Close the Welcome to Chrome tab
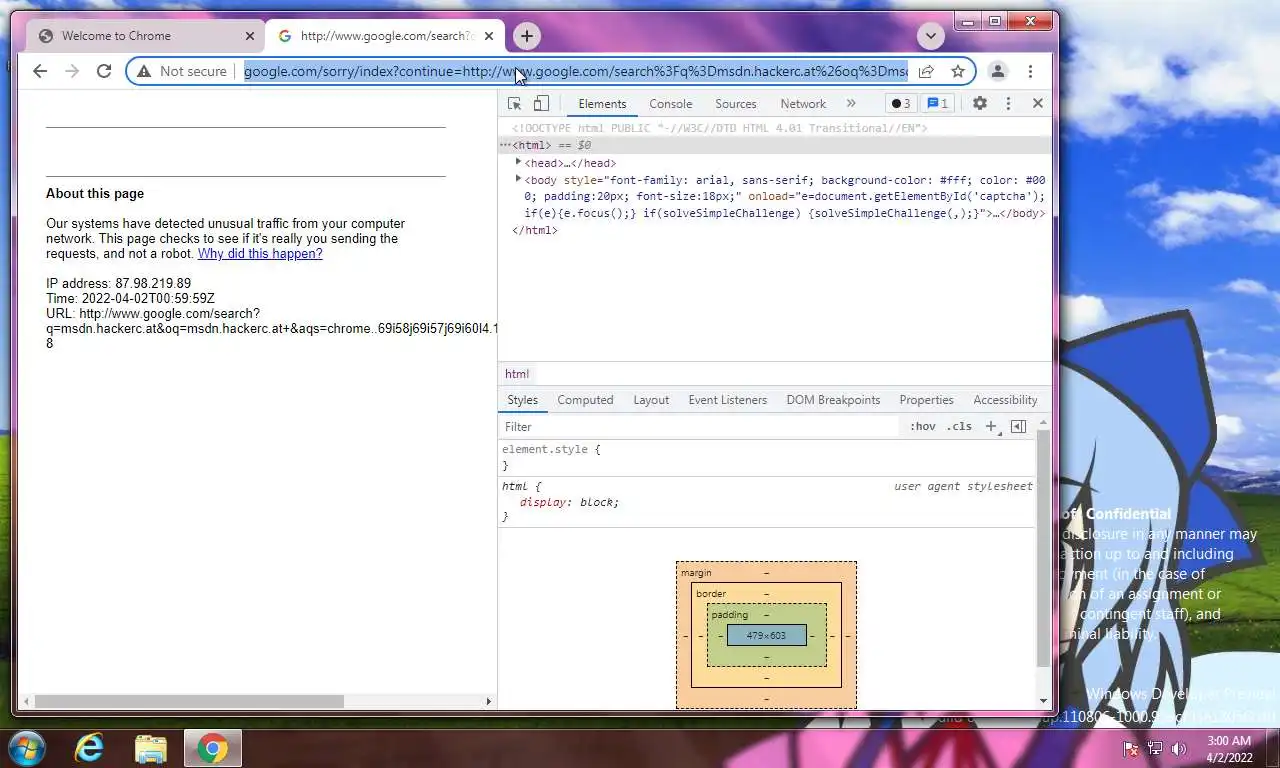Image resolution: width=1280 pixels, height=768 pixels. [x=250, y=36]
